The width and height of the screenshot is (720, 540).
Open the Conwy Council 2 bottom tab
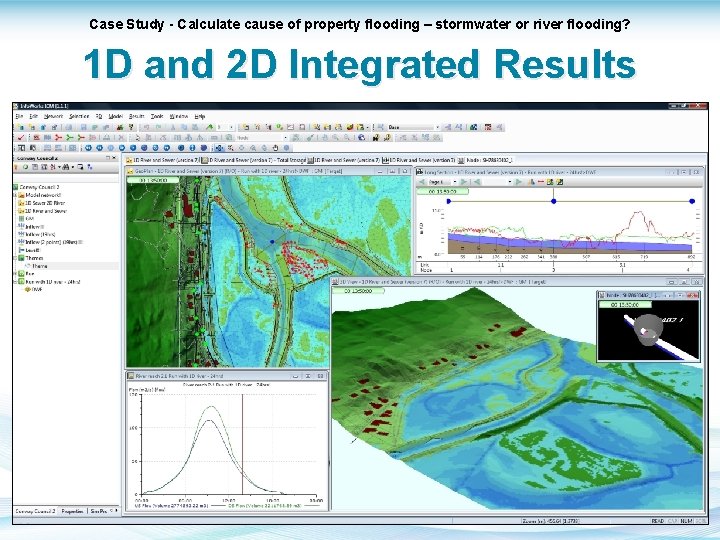(x=35, y=511)
